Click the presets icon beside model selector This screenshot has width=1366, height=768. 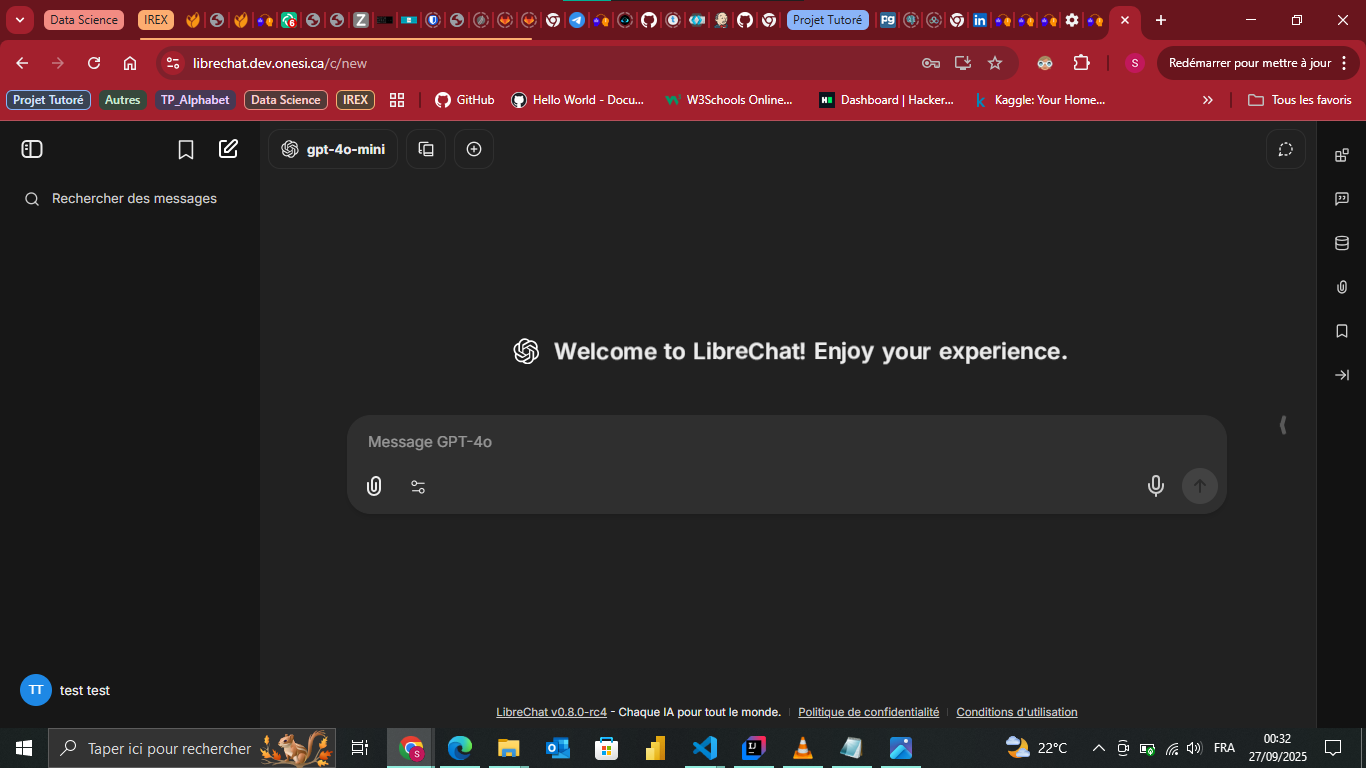[x=426, y=149]
